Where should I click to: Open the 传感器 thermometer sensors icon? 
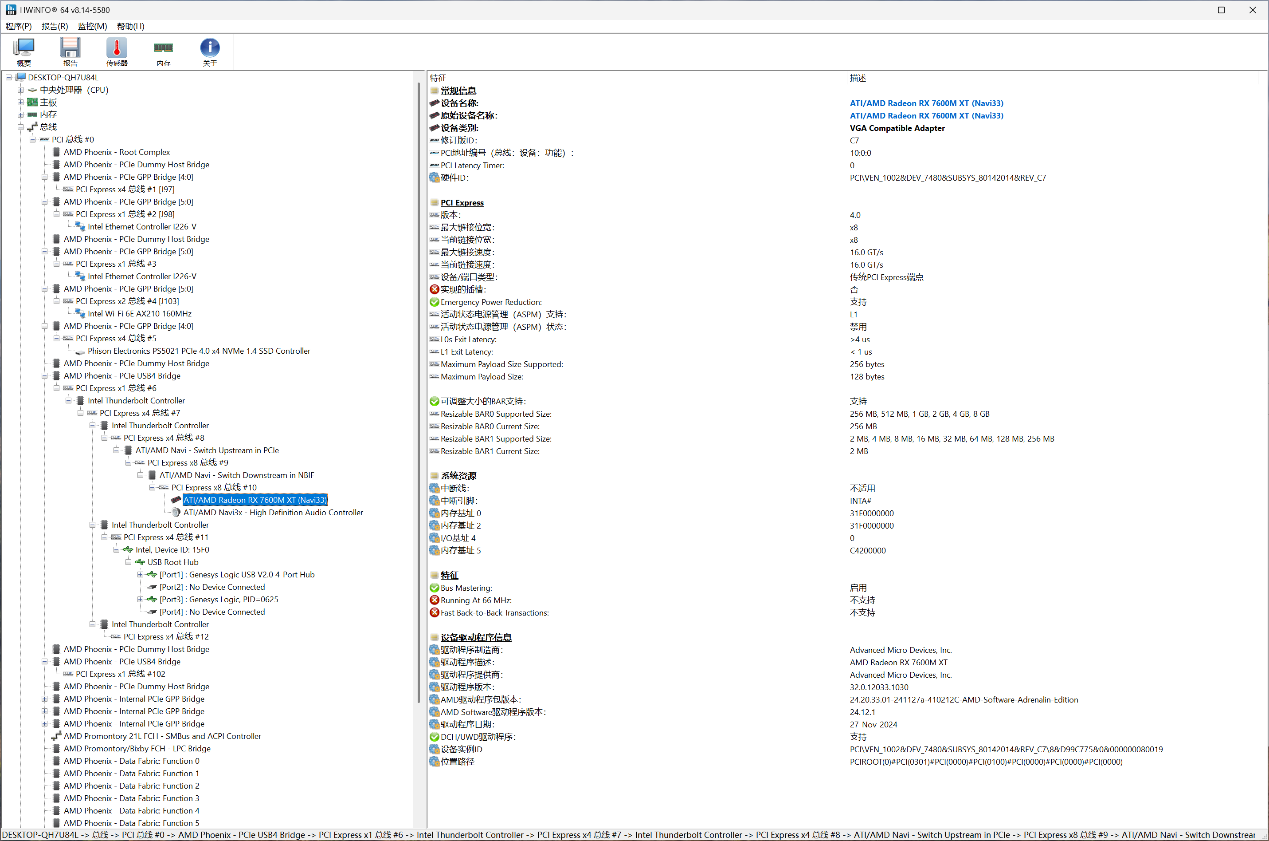[x=117, y=51]
